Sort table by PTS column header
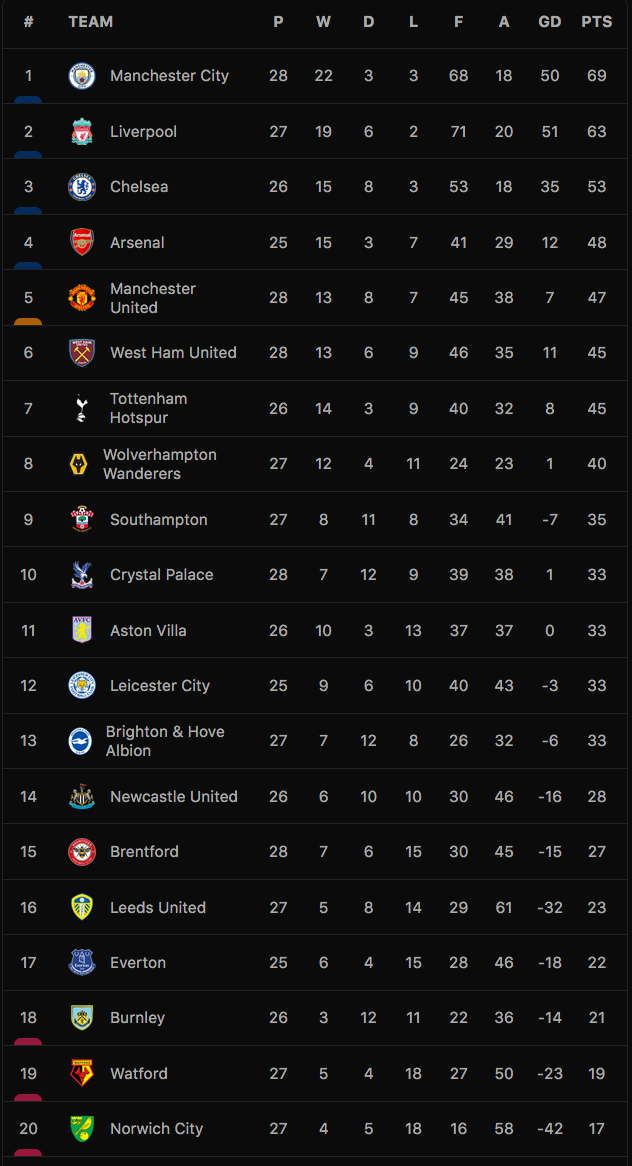Image resolution: width=632 pixels, height=1166 pixels. point(597,22)
